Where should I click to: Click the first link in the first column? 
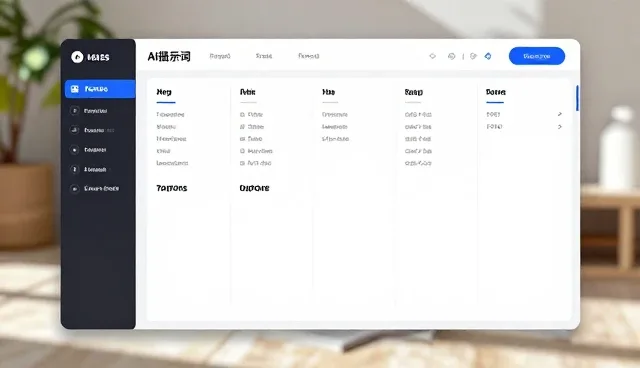[x=170, y=115]
